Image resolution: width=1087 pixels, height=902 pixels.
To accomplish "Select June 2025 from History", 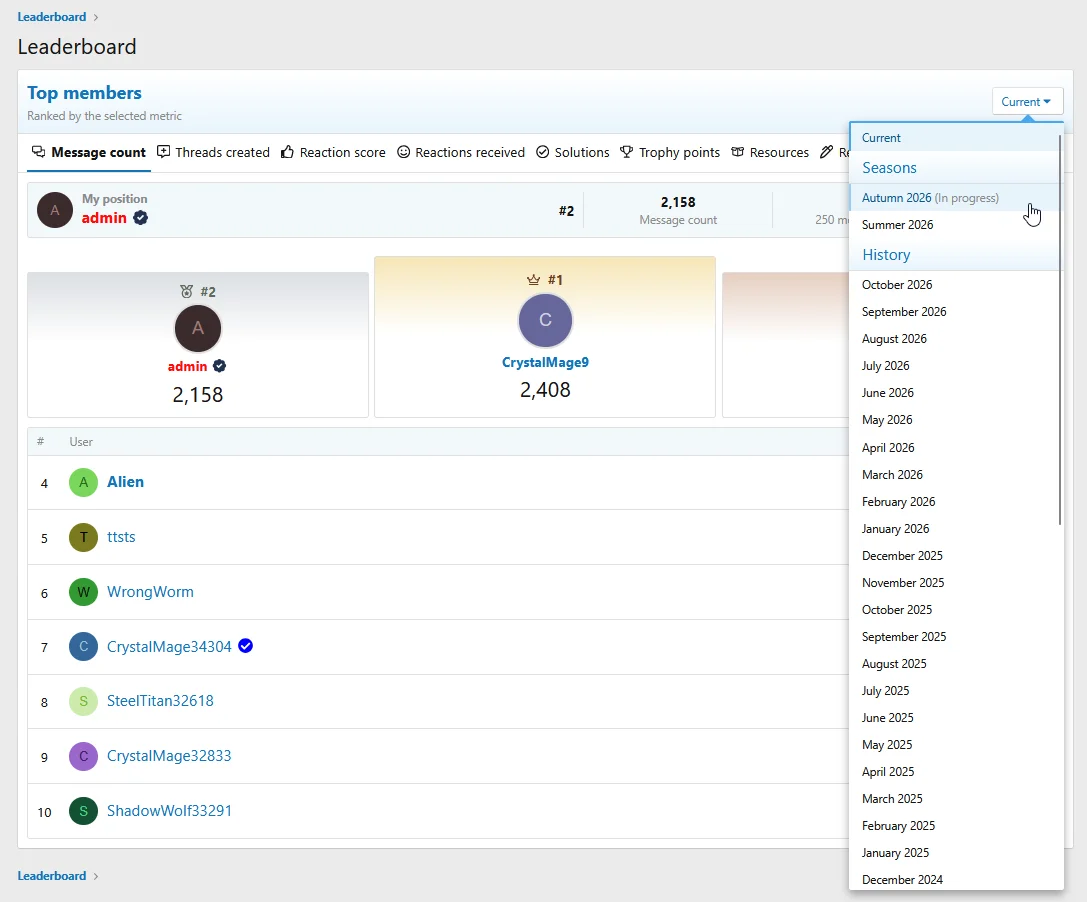I will click(956, 718).
